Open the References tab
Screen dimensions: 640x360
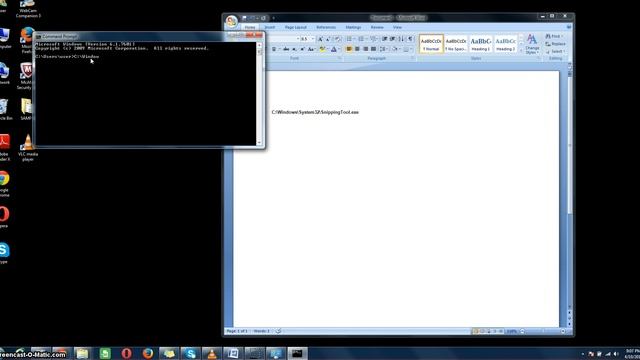[326, 27]
